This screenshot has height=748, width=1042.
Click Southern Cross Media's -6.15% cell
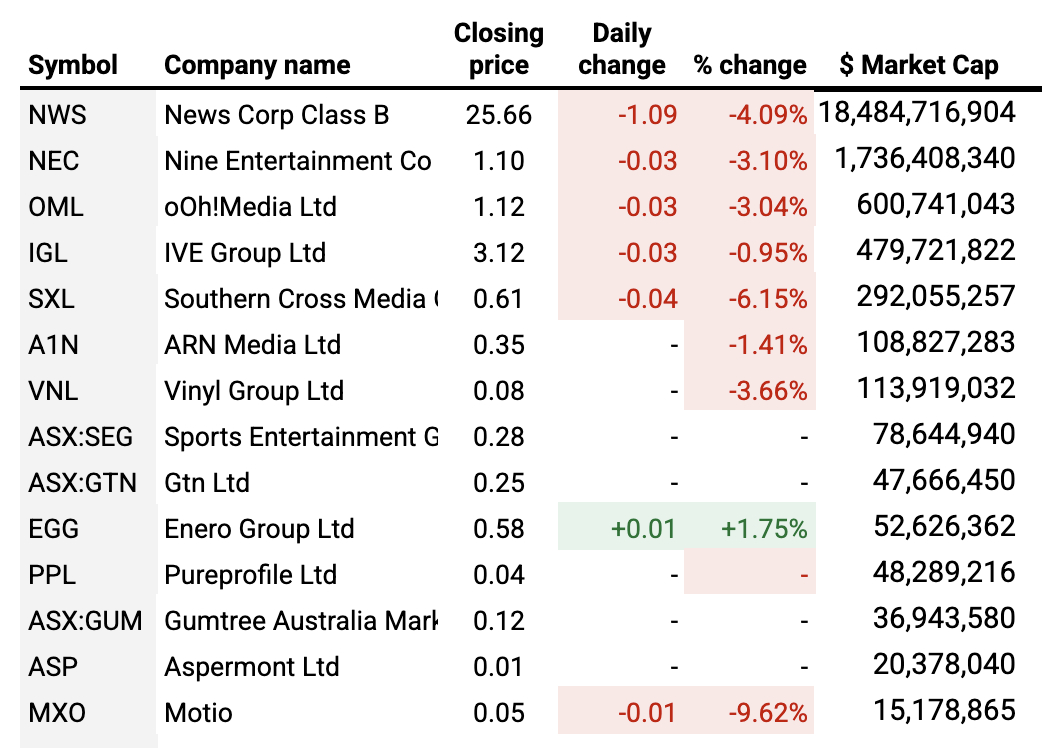pyautogui.click(x=768, y=299)
